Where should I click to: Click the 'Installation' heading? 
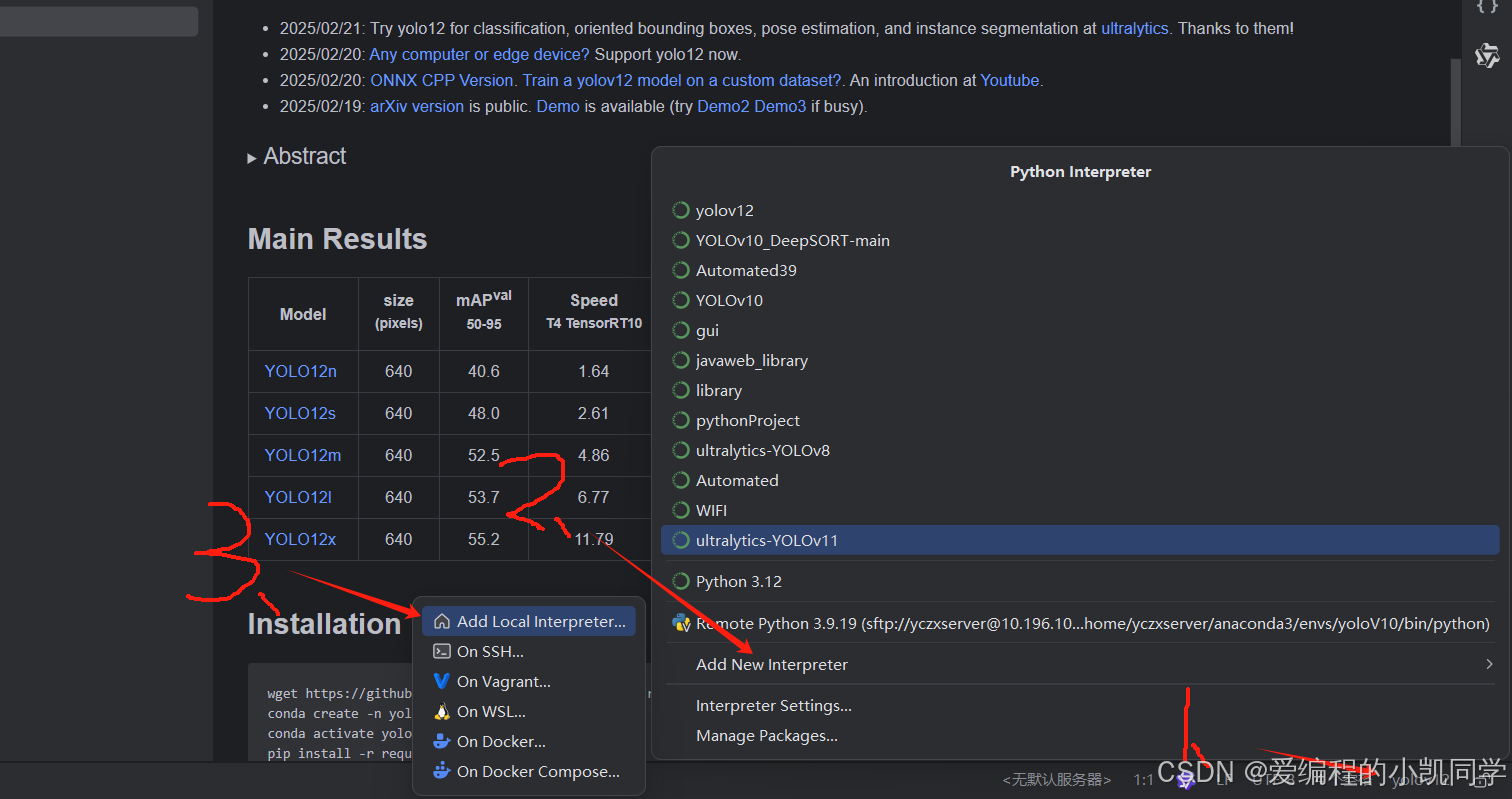pyautogui.click(x=324, y=624)
